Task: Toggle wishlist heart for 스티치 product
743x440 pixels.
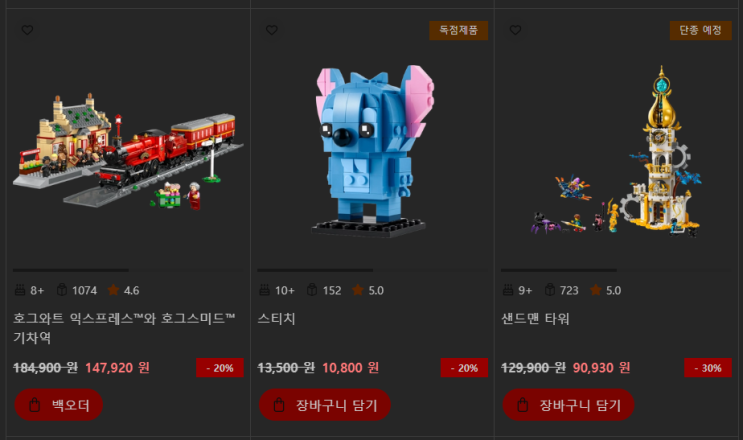Action: tap(272, 30)
